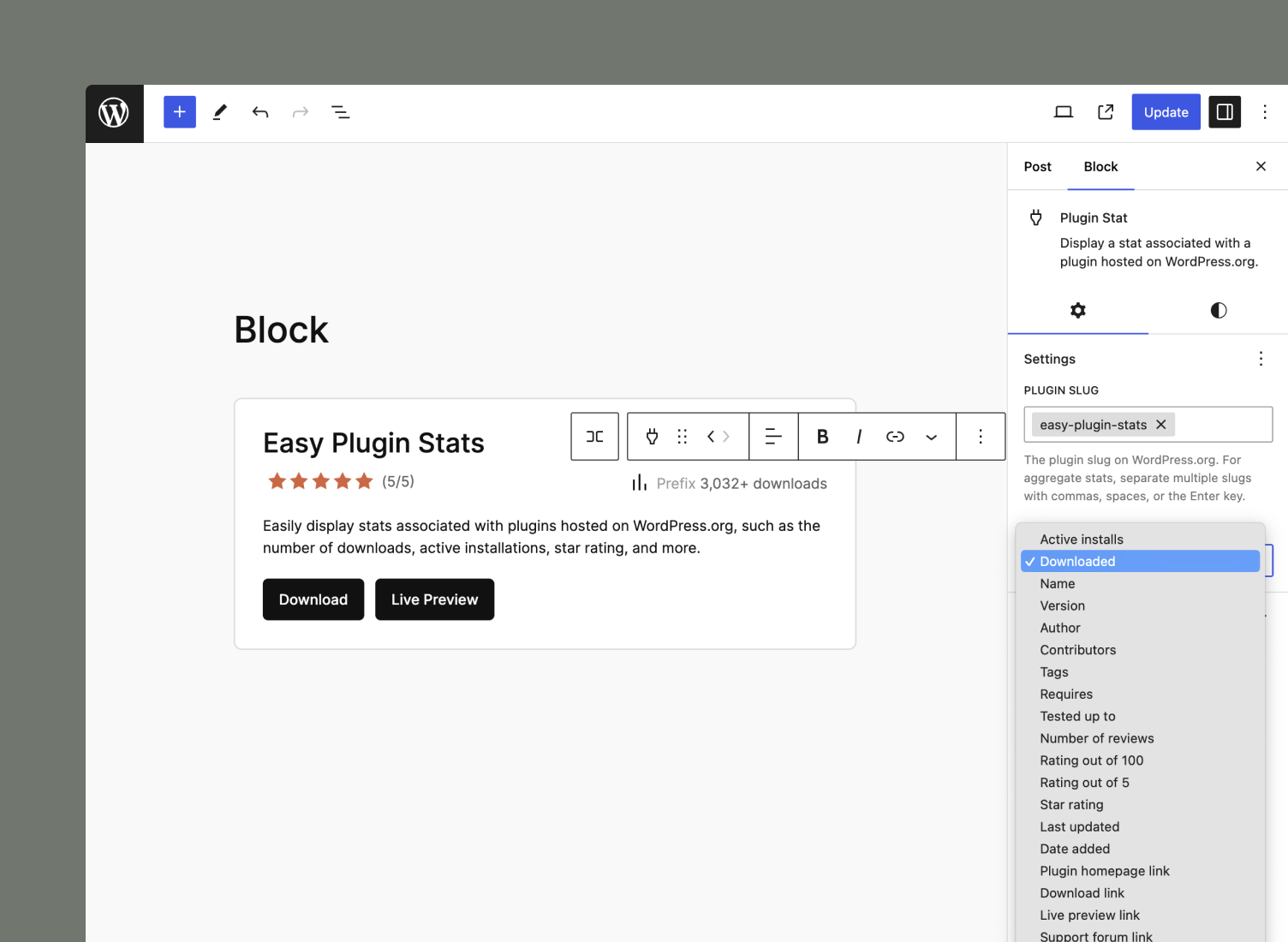The image size is (1288, 942).
Task: Toggle bold formatting
Action: (823, 437)
